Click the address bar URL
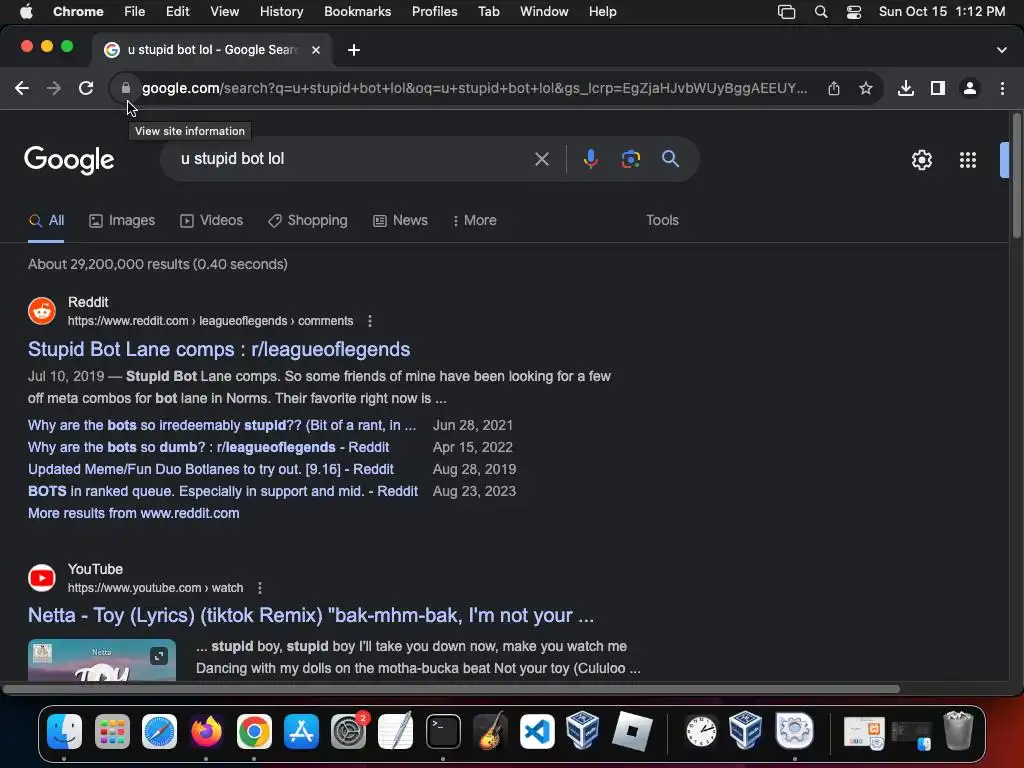Viewport: 1024px width, 768px height. click(x=475, y=88)
